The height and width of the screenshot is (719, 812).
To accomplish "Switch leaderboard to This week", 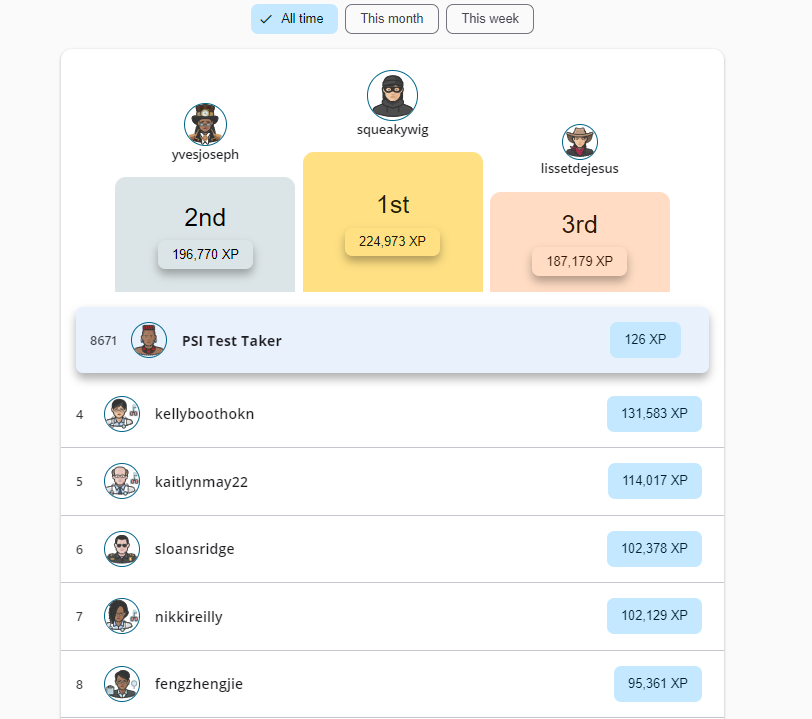I will coord(490,19).
